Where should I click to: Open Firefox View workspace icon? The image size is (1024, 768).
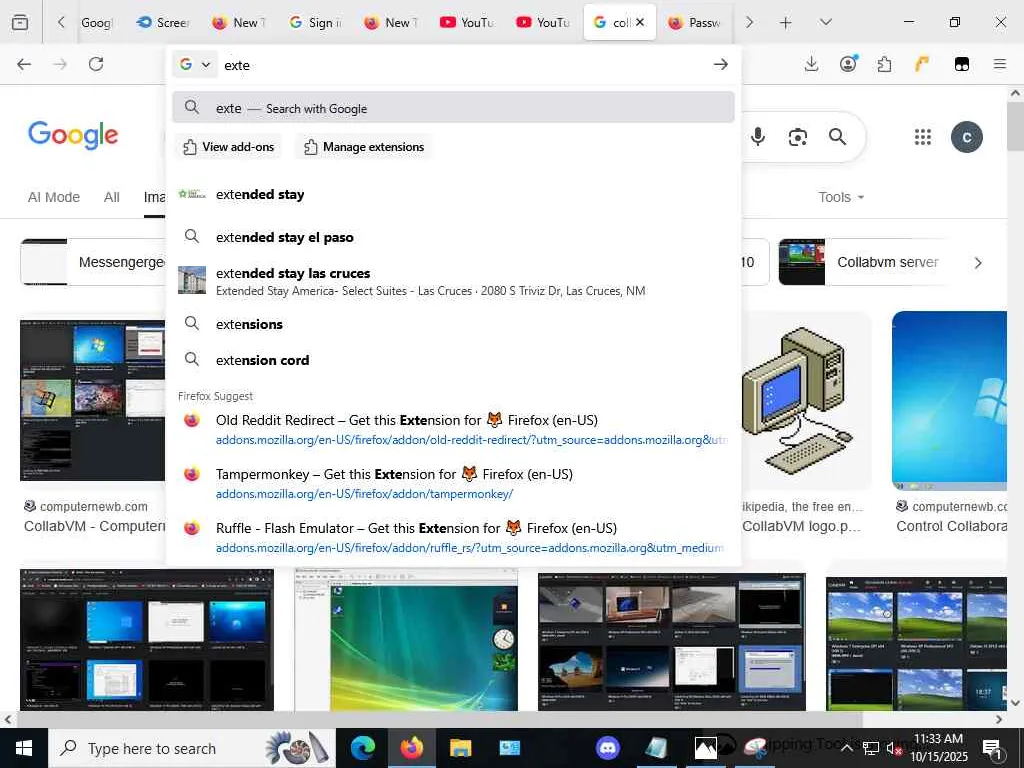[x=20, y=22]
